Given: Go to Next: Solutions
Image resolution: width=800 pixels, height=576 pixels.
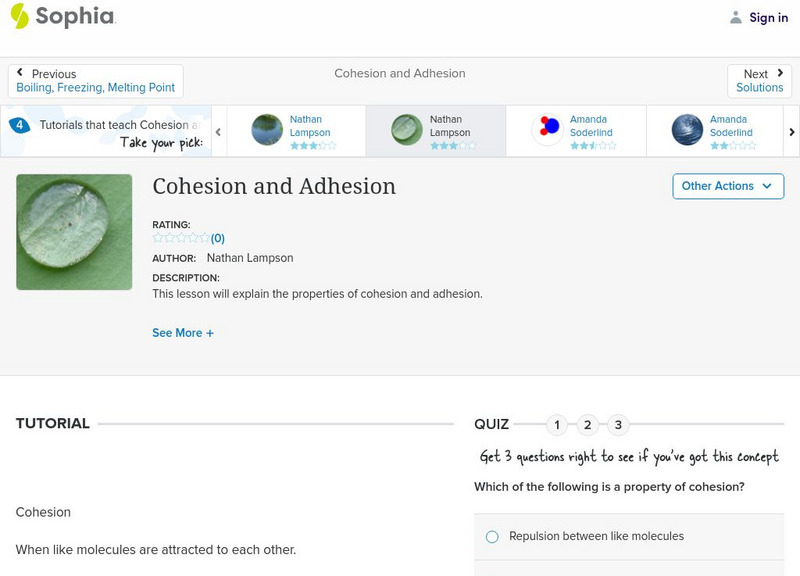Looking at the screenshot, I should [x=759, y=81].
